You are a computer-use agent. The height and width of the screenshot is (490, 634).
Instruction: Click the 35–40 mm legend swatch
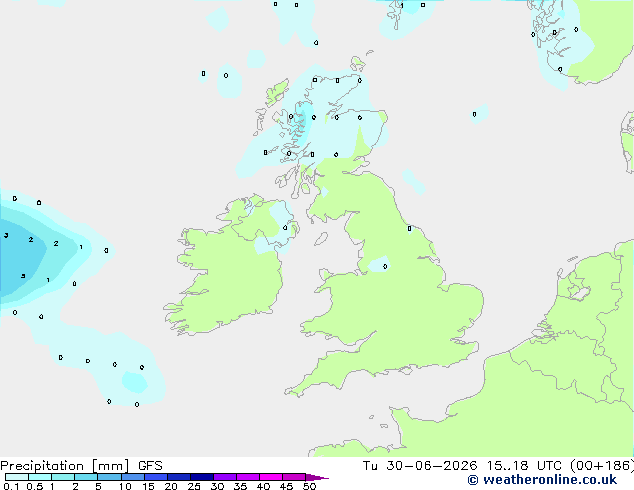coord(248,477)
